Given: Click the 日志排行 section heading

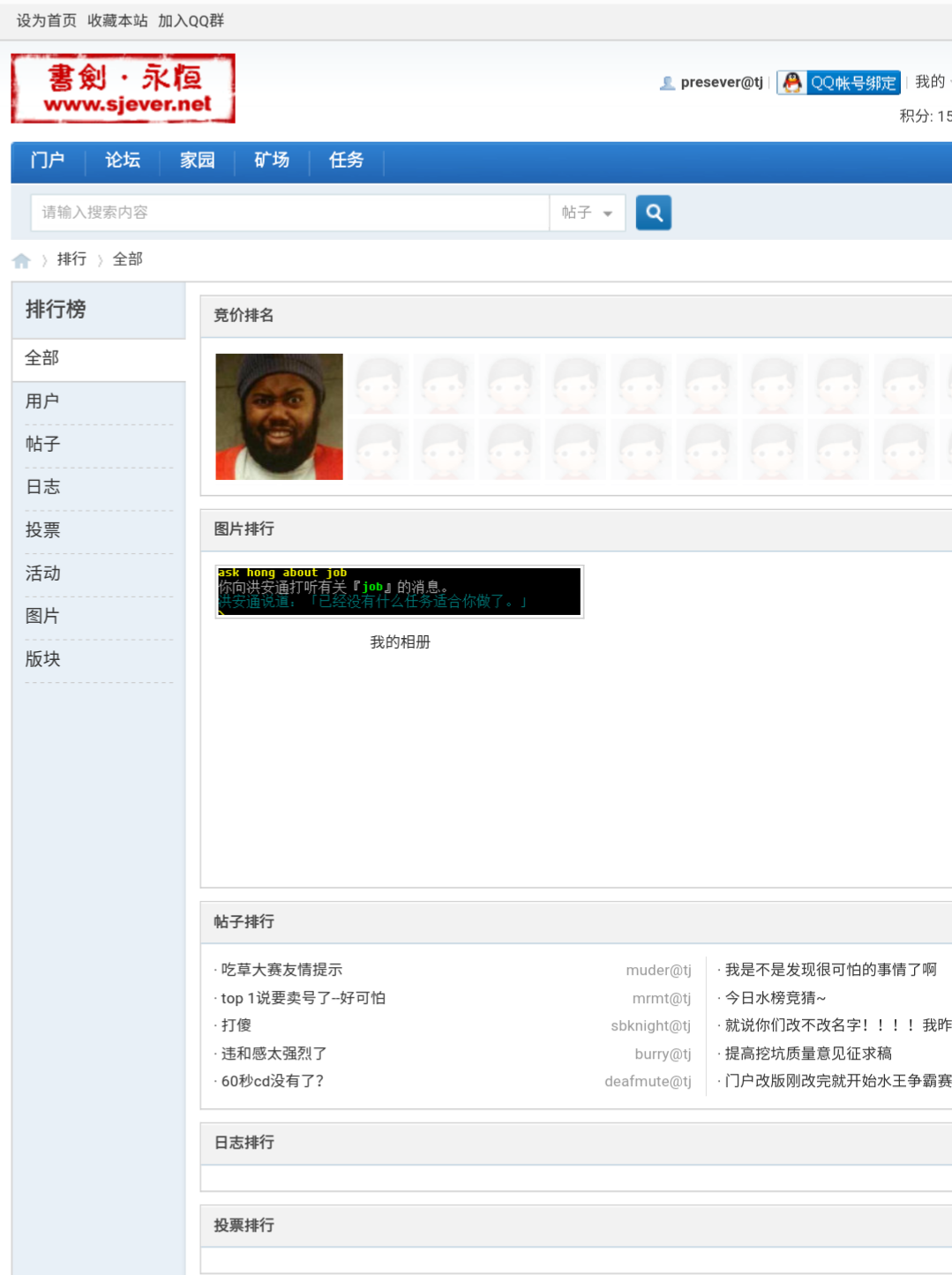Looking at the screenshot, I should click(x=244, y=1143).
